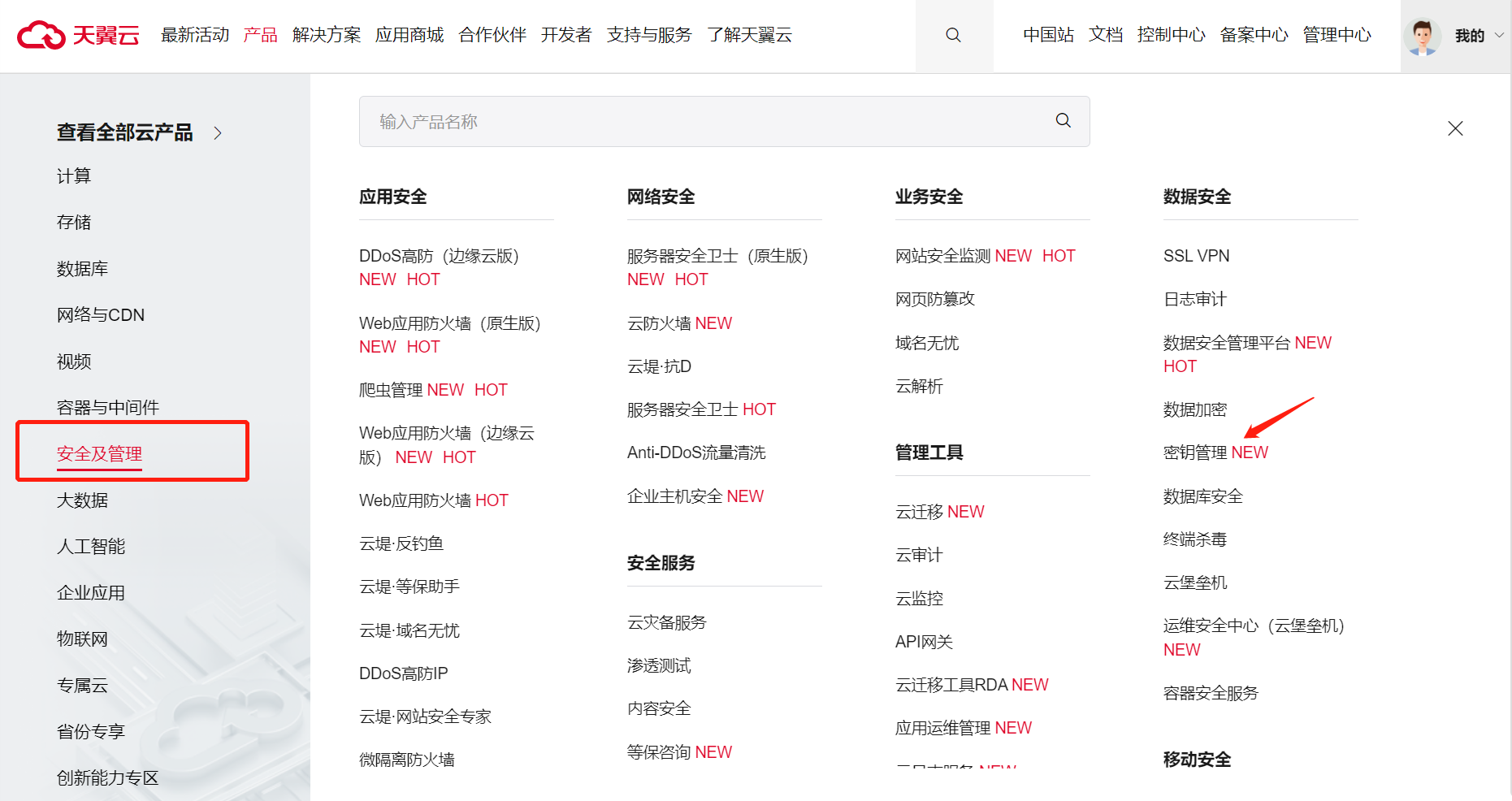Viewport: 1512px width, 801px height.
Task: Open 密钥管理 product link
Action: coord(1195,452)
